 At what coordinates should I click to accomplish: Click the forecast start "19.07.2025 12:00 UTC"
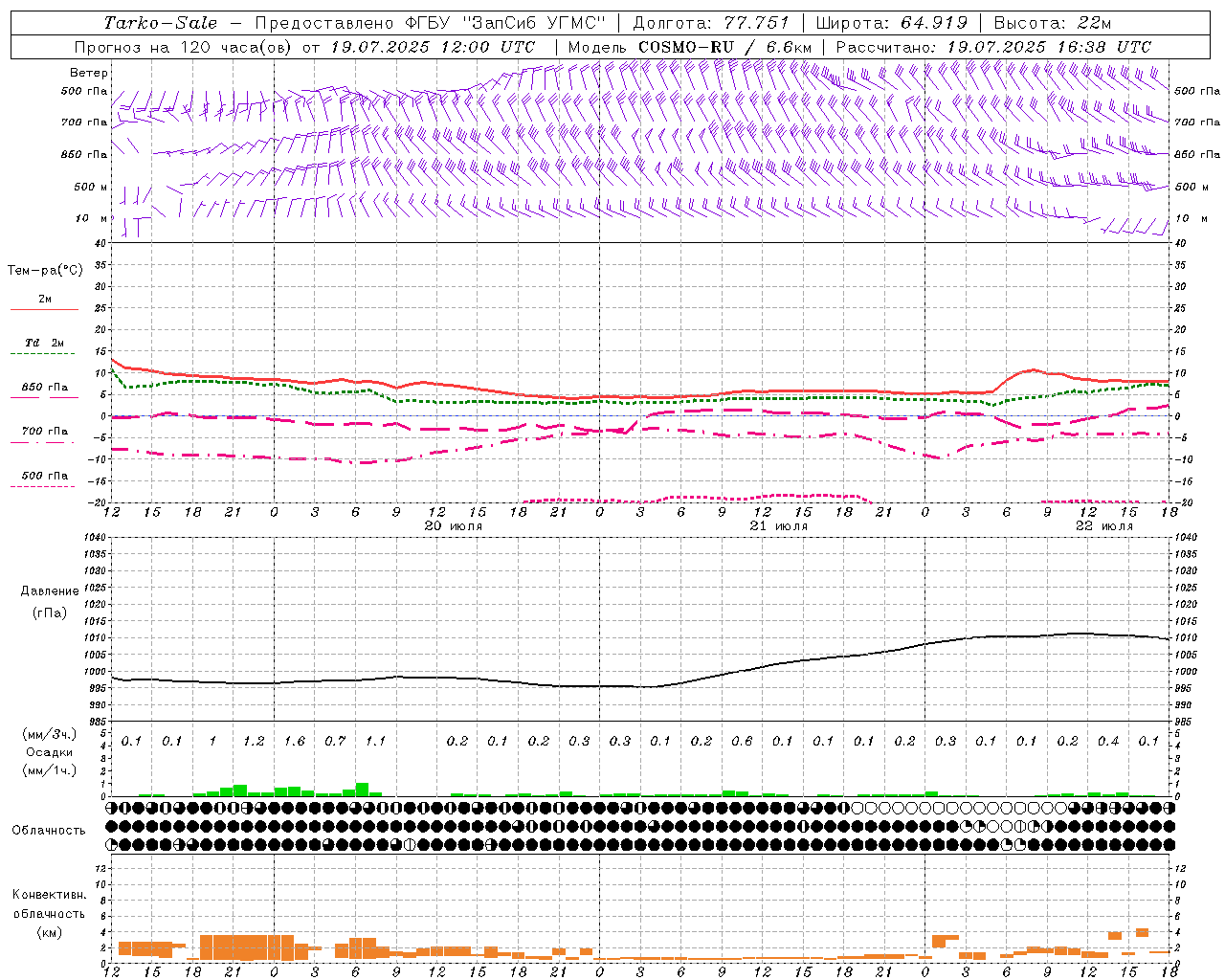pyautogui.click(x=433, y=47)
